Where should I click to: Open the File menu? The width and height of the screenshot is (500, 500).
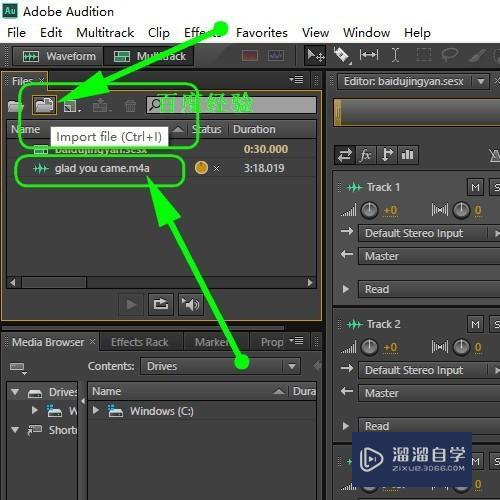[16, 33]
